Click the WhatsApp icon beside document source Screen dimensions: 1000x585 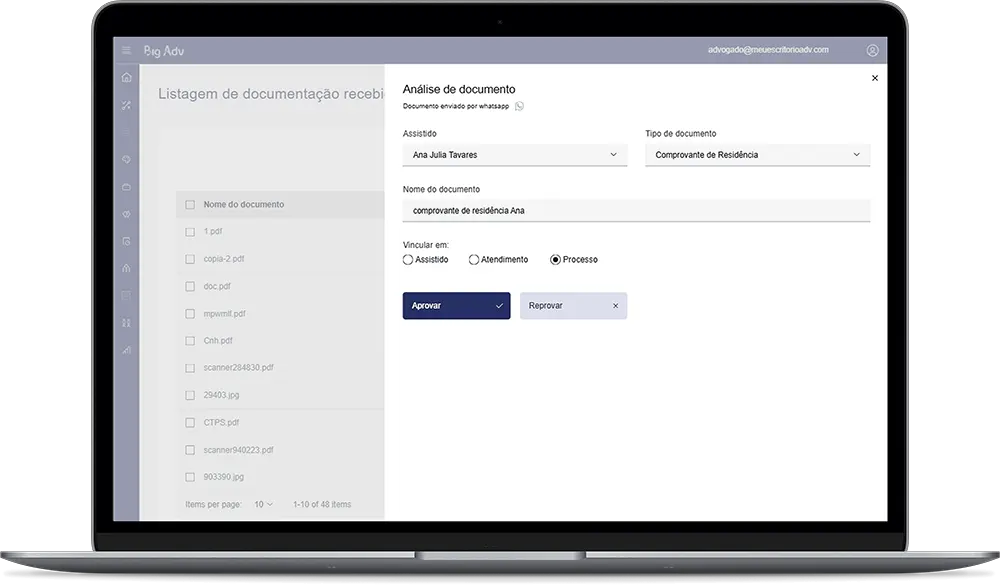tap(519, 106)
